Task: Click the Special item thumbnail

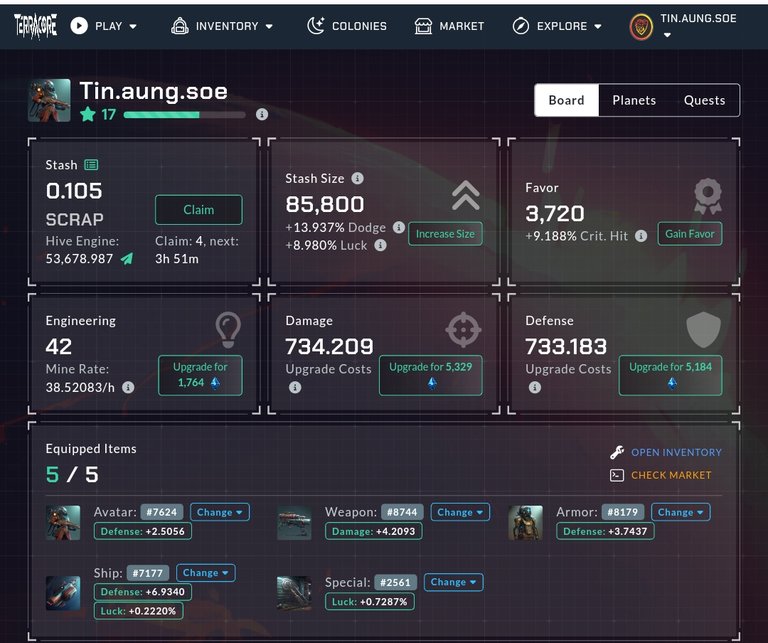Action: coord(294,593)
